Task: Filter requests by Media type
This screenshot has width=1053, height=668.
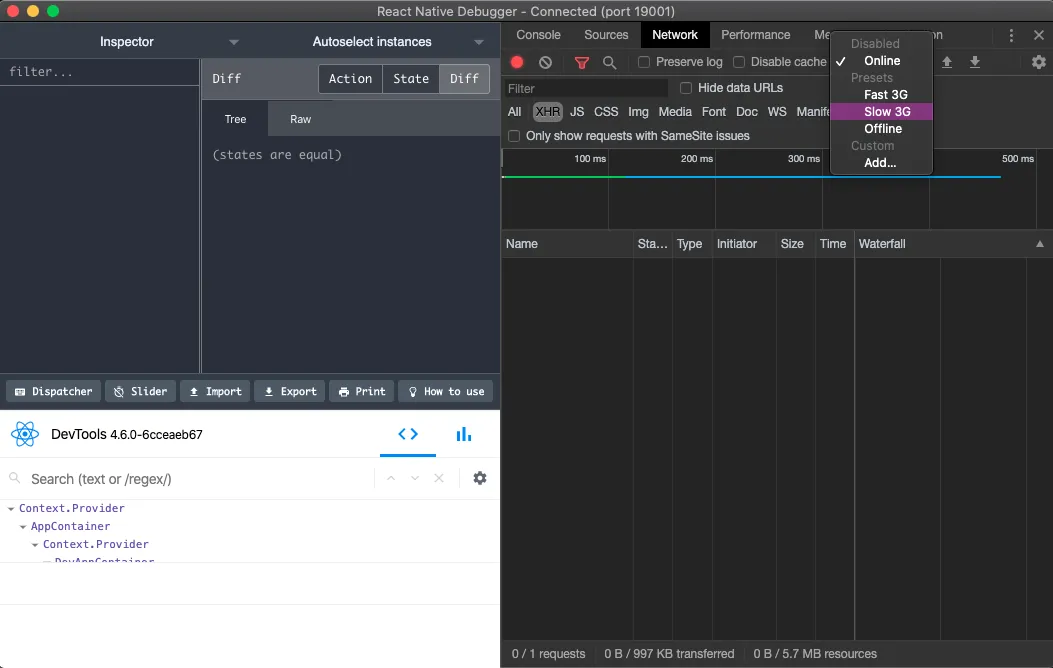Action: pyautogui.click(x=675, y=112)
